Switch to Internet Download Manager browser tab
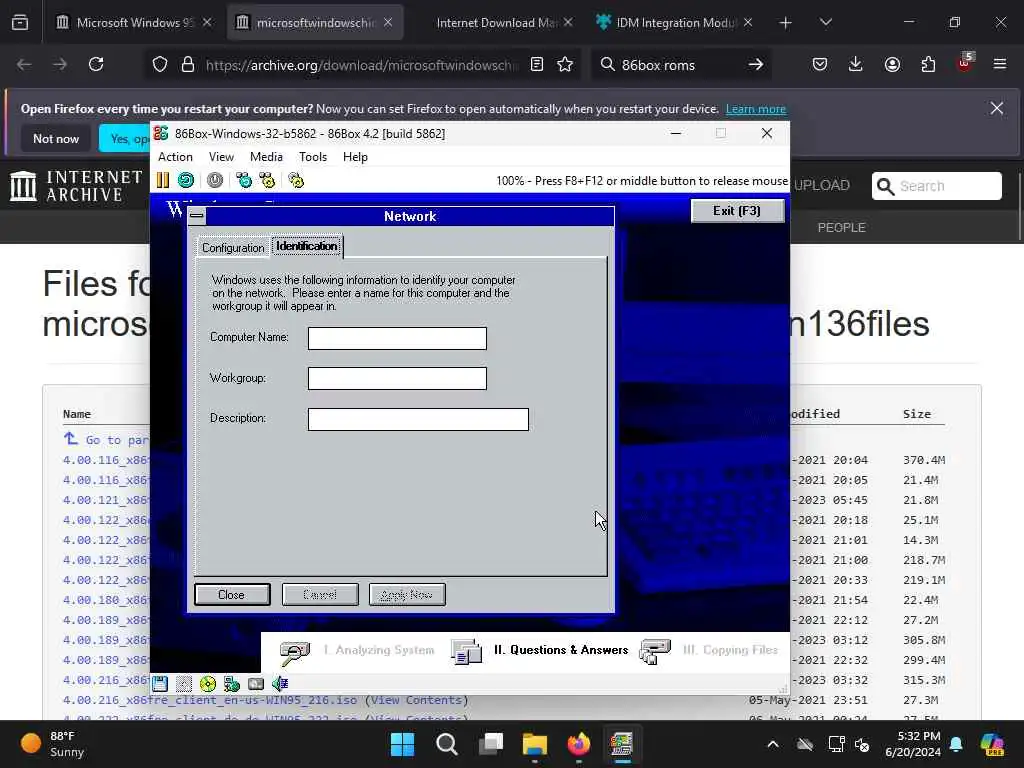This screenshot has height=768, width=1024. tap(496, 23)
